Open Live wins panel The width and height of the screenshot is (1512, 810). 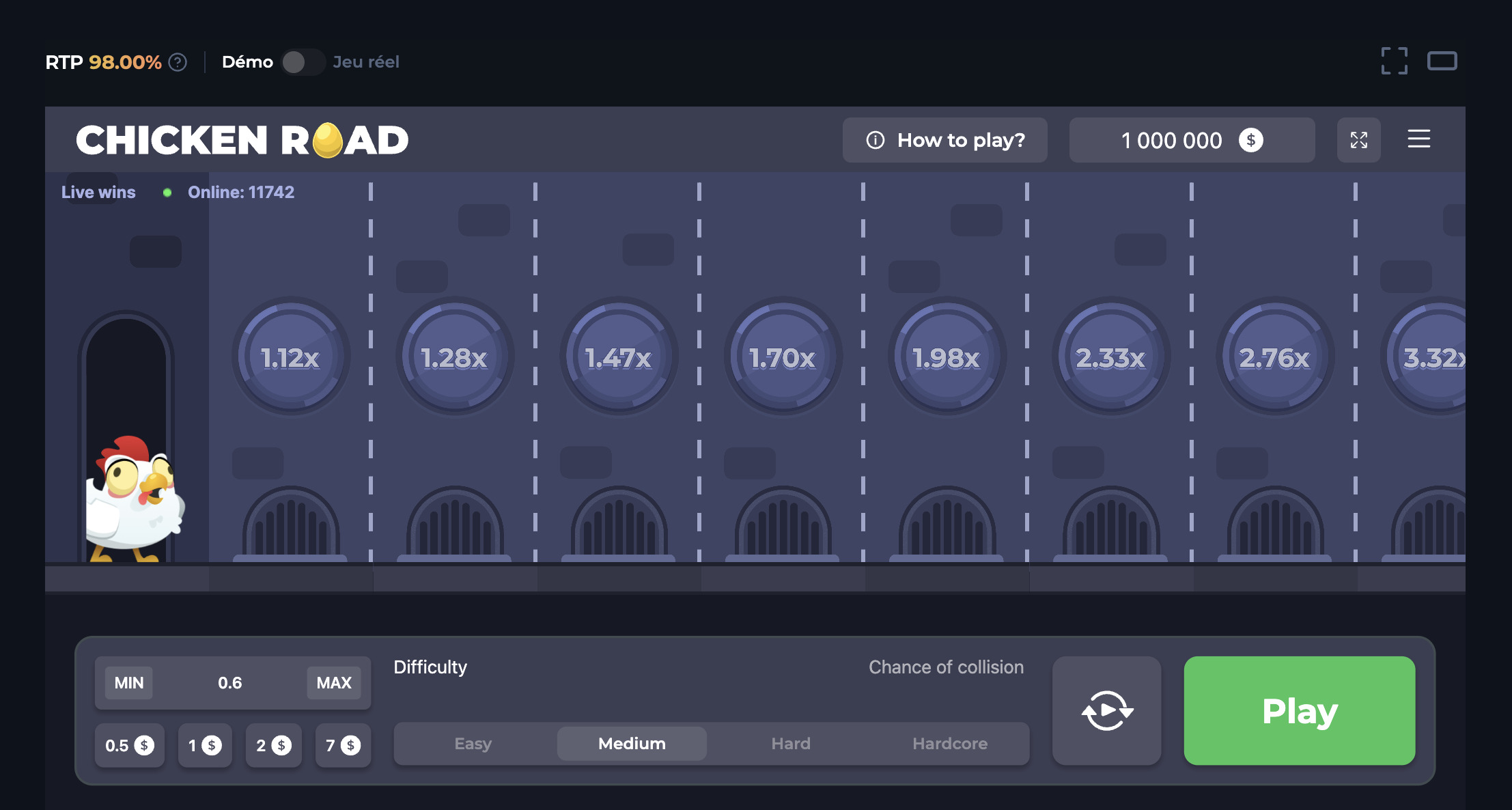(x=98, y=192)
